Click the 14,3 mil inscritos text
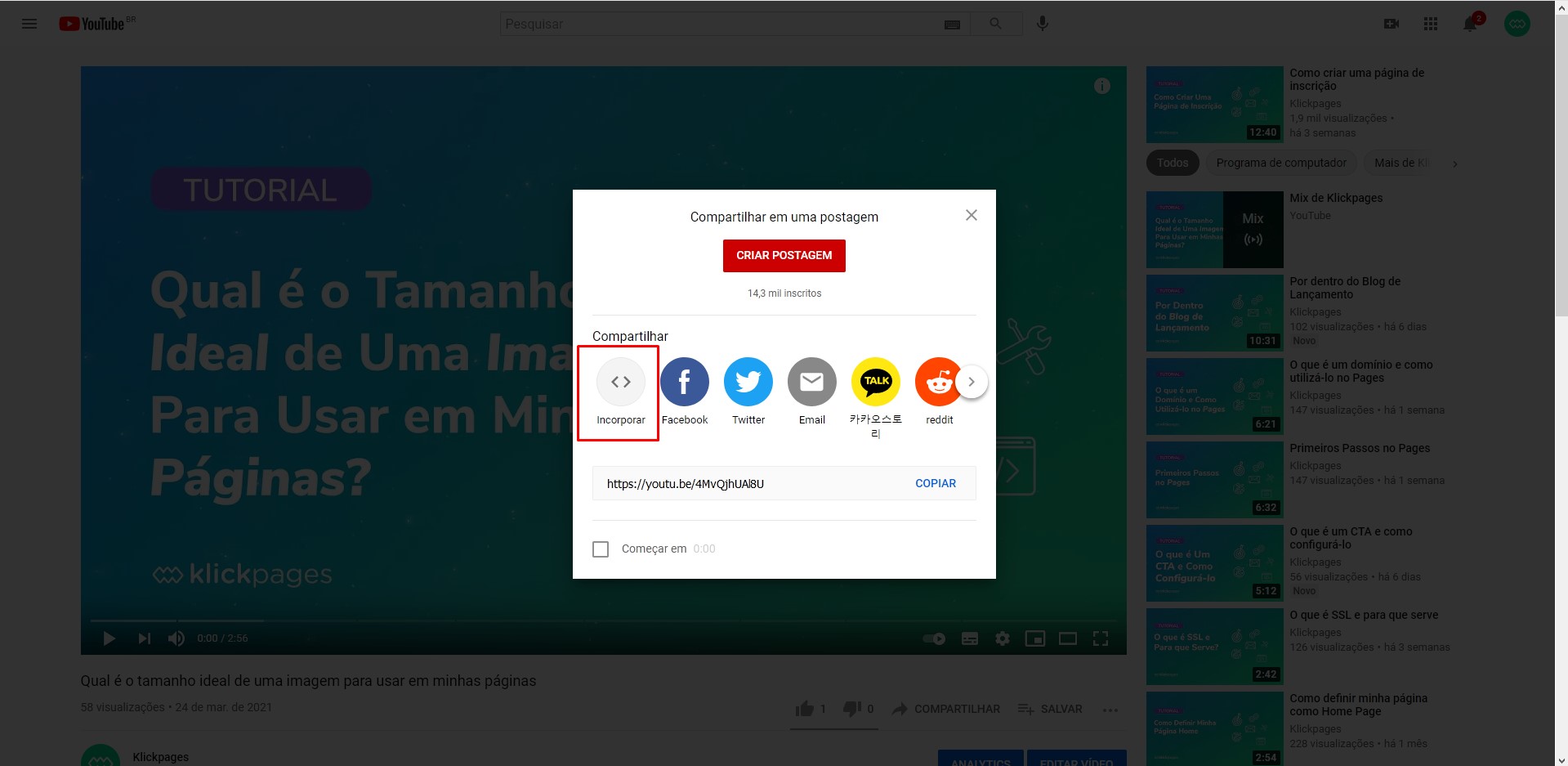The width and height of the screenshot is (1568, 766). pyautogui.click(x=784, y=293)
